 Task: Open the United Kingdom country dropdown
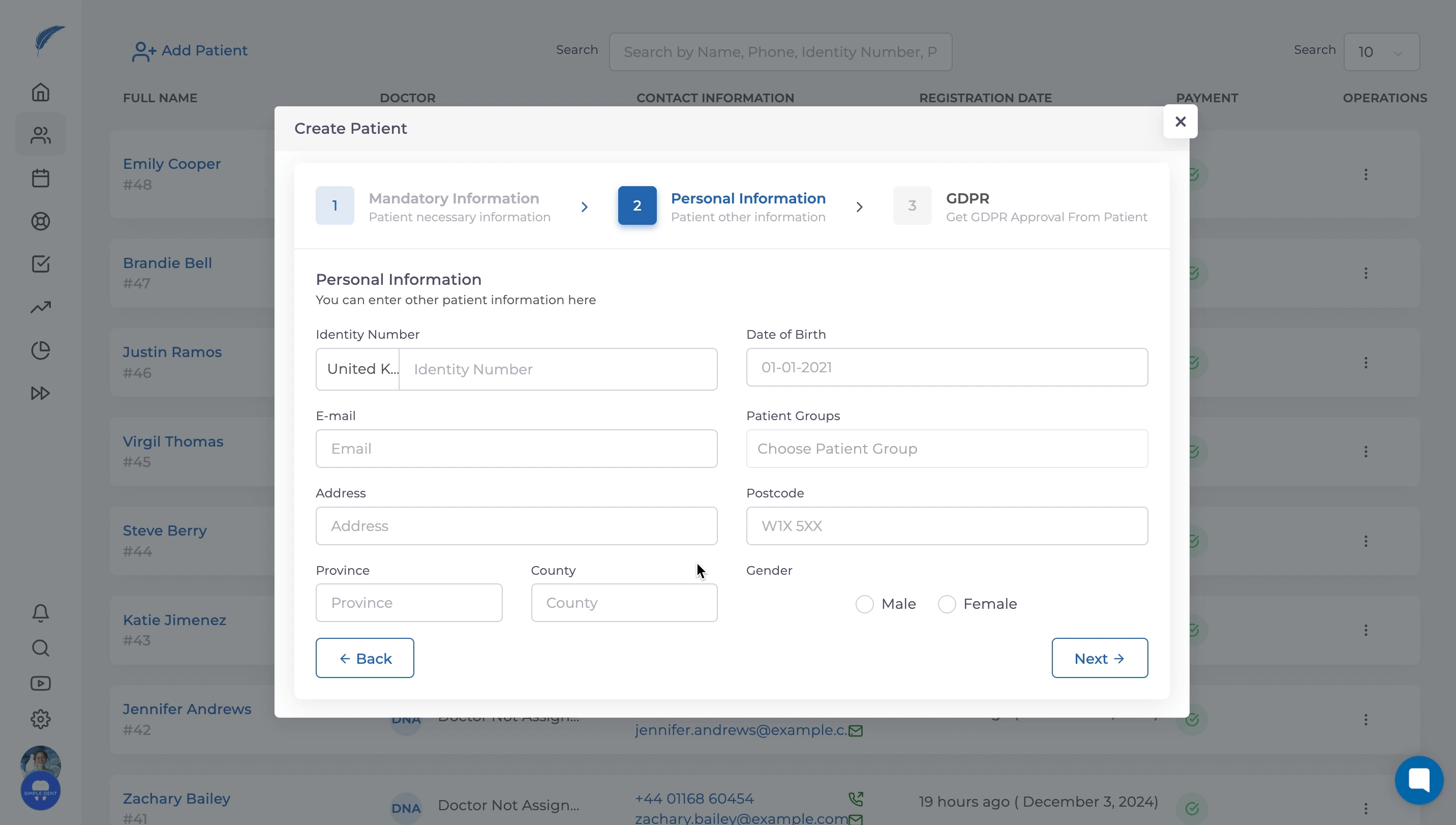coord(358,369)
